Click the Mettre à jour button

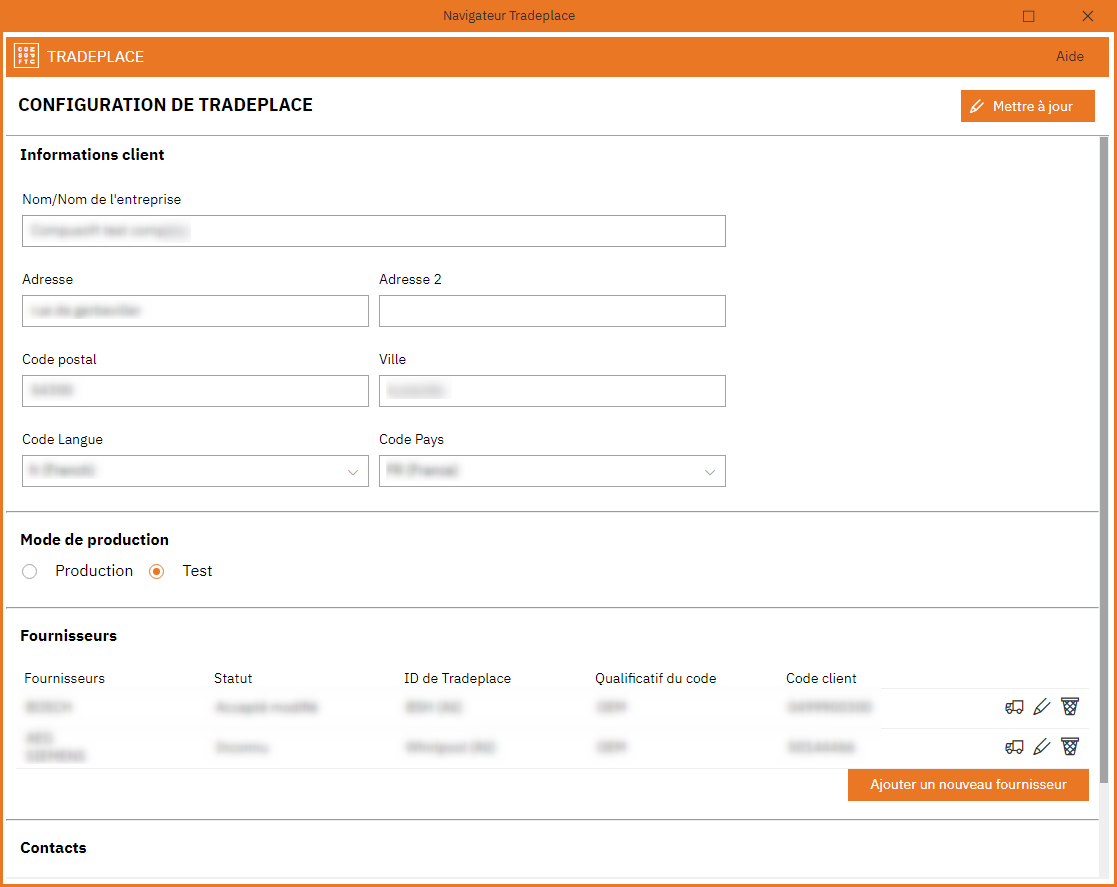[x=1027, y=105]
